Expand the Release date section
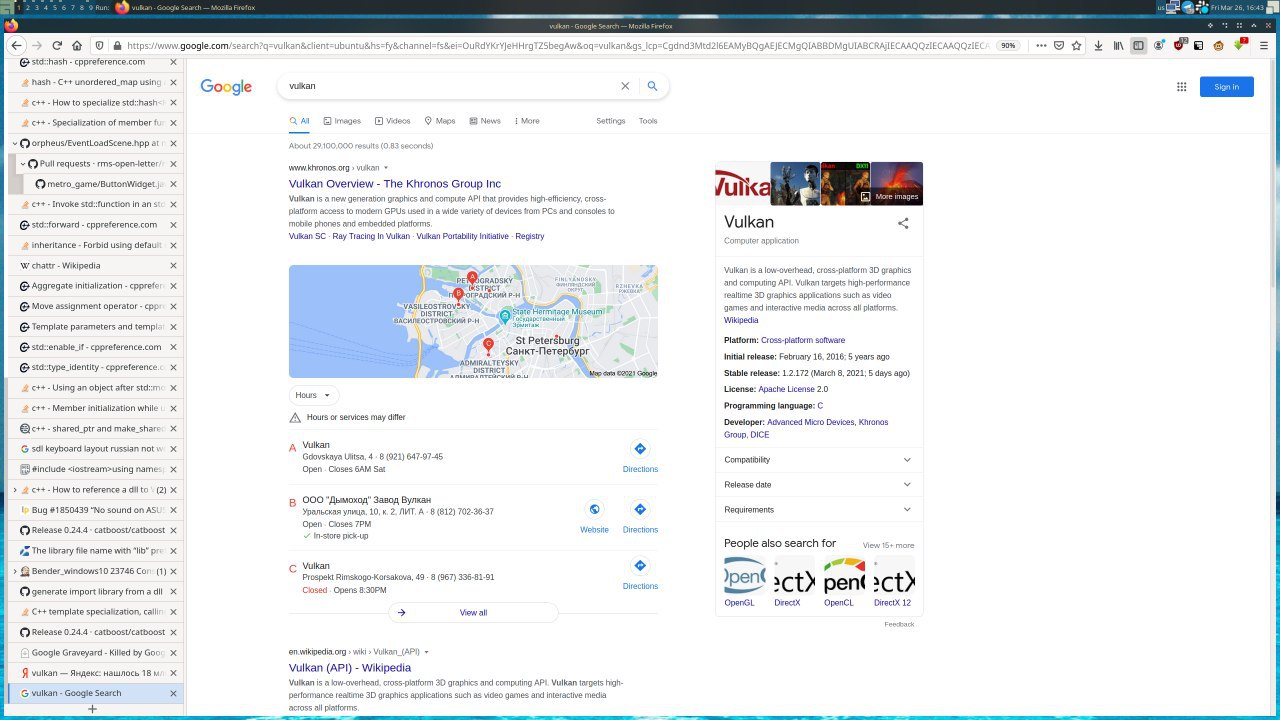The width and height of the screenshot is (1280, 720). pyautogui.click(x=818, y=485)
